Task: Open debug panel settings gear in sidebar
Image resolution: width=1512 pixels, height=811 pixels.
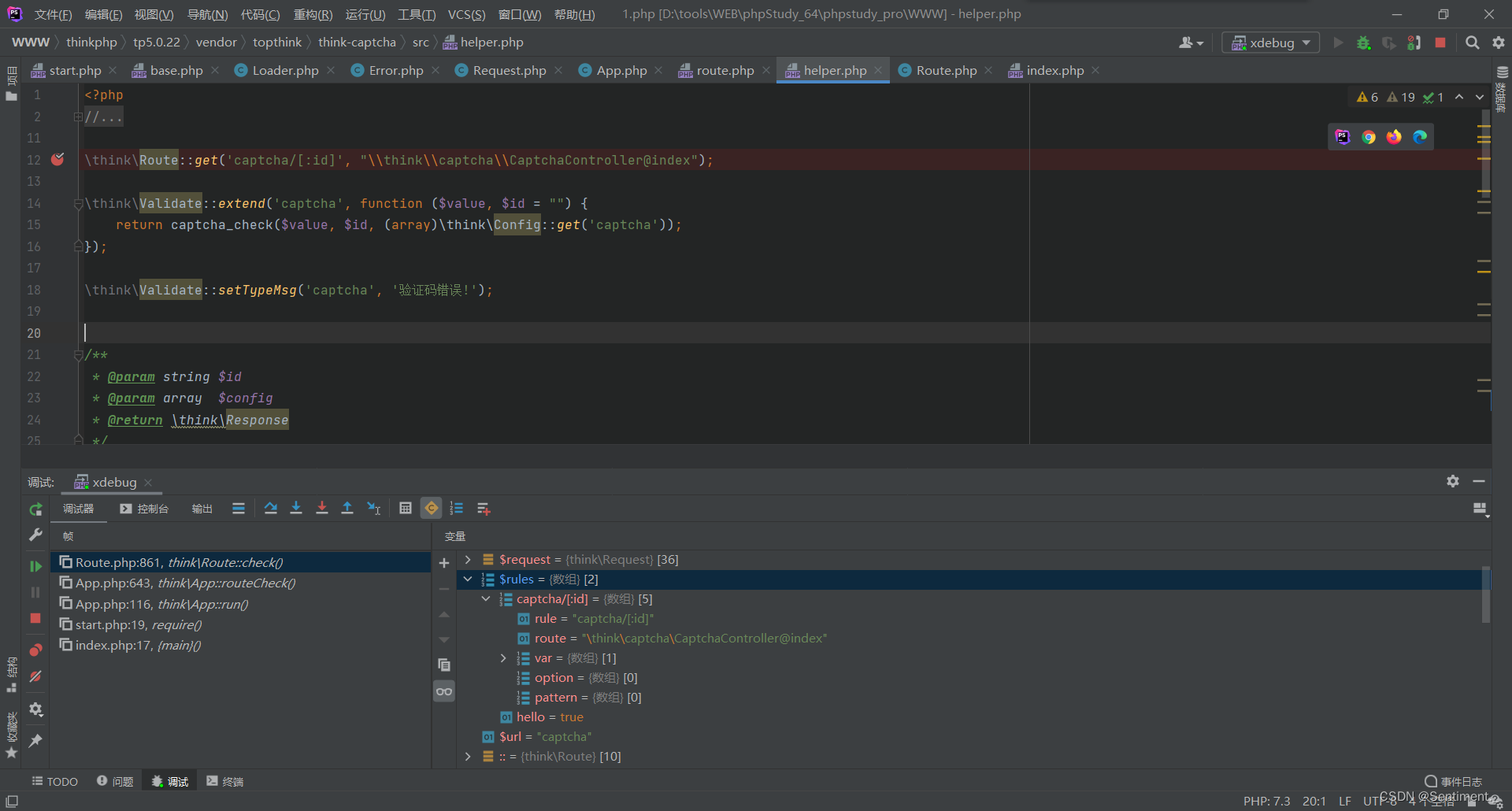Action: coord(35,709)
